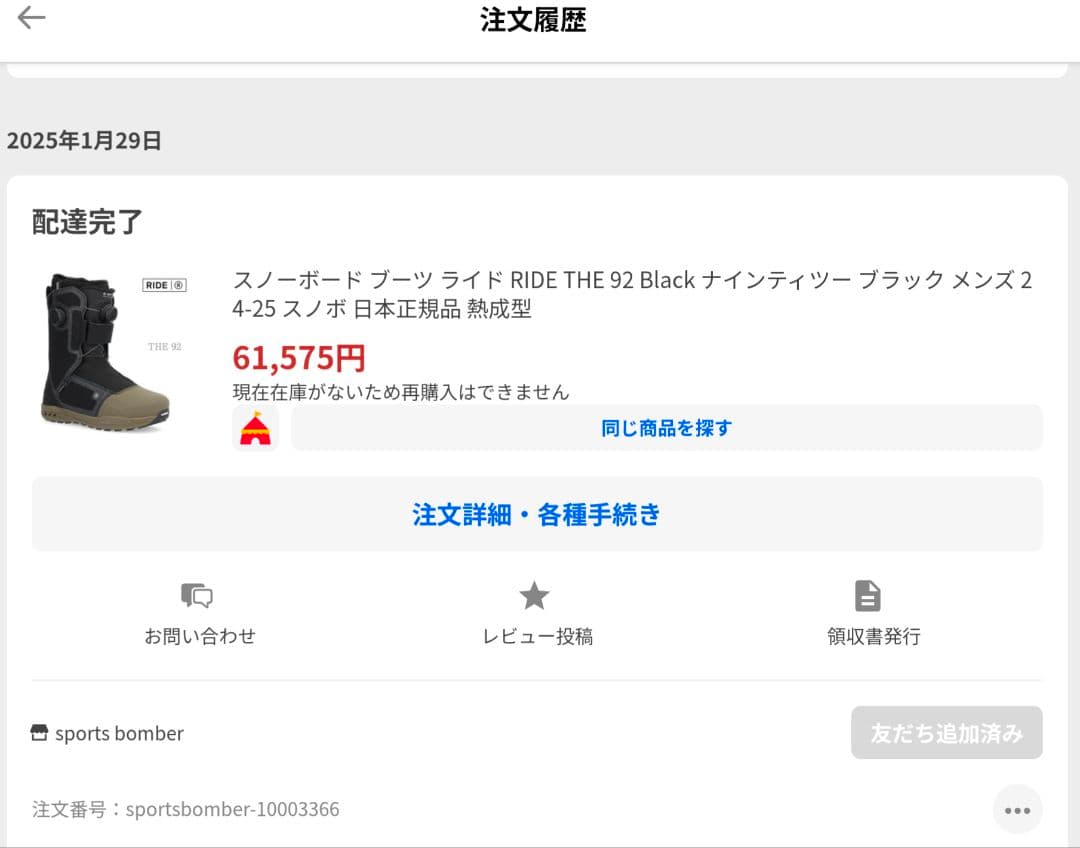The image size is (1080, 848).
Task: Open more options via the ellipsis icon
Action: pos(1017,809)
